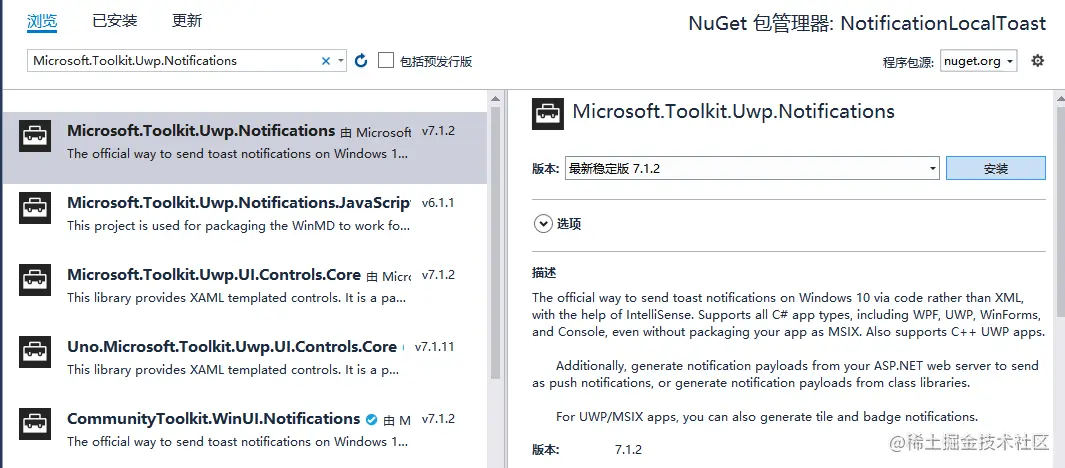Select Microsoft.Toolkit.Uwp.Notifications.JavaScript package row
This screenshot has width=1065, height=468.
coord(245,220)
